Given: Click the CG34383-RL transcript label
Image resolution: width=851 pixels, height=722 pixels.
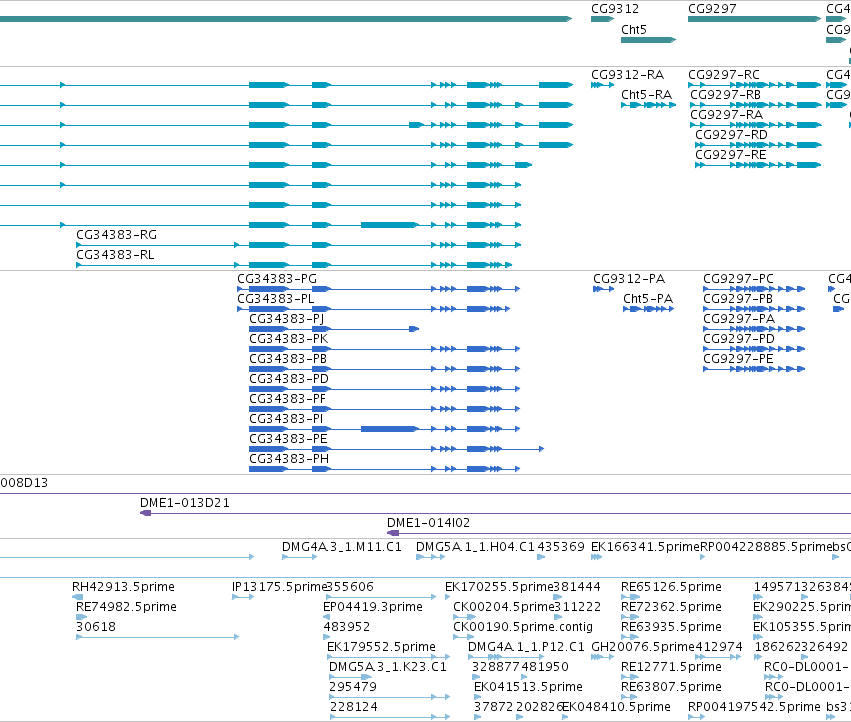Looking at the screenshot, I should coord(115,255).
